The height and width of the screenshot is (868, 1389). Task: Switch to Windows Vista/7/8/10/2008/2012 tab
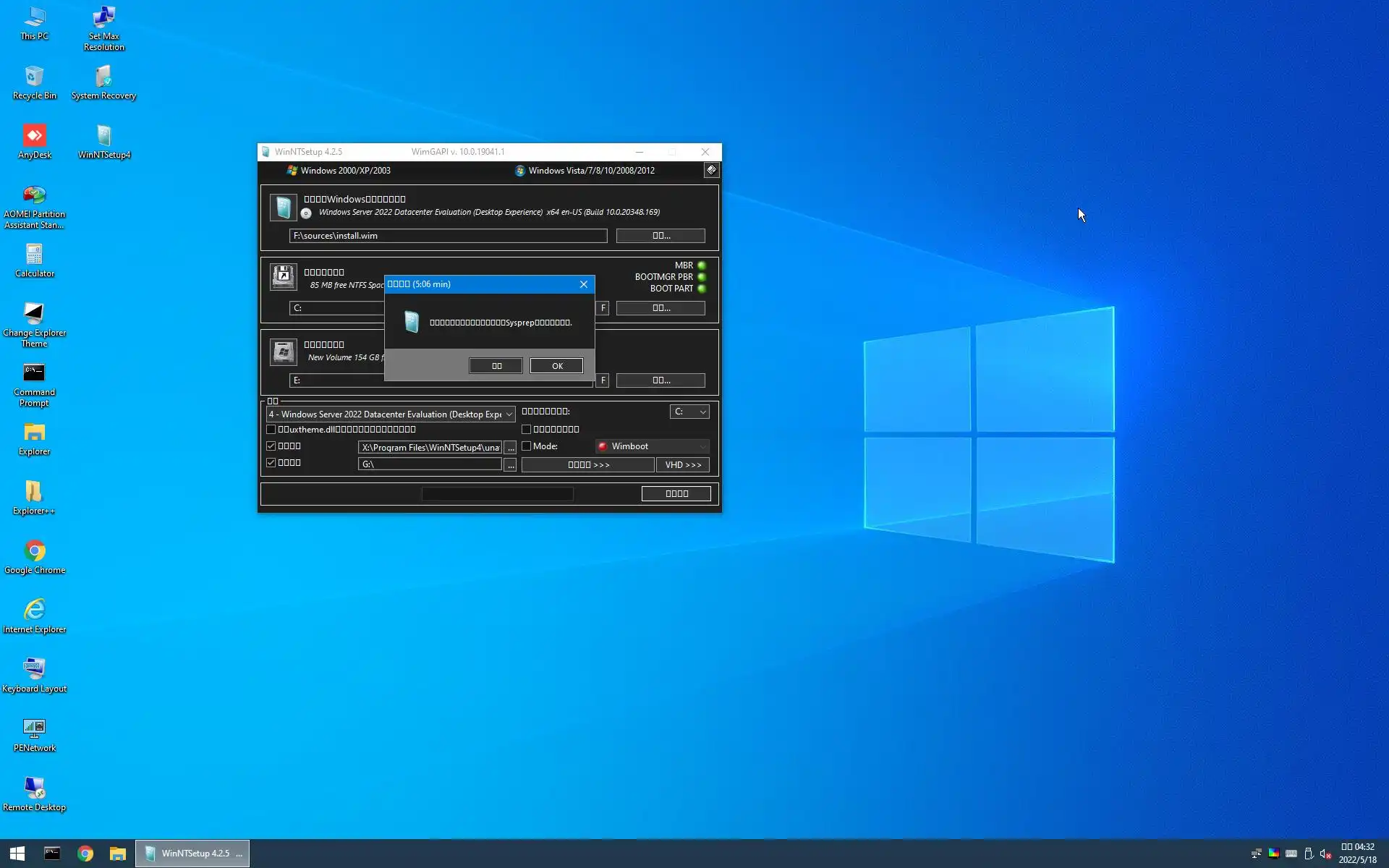pyautogui.click(x=585, y=171)
